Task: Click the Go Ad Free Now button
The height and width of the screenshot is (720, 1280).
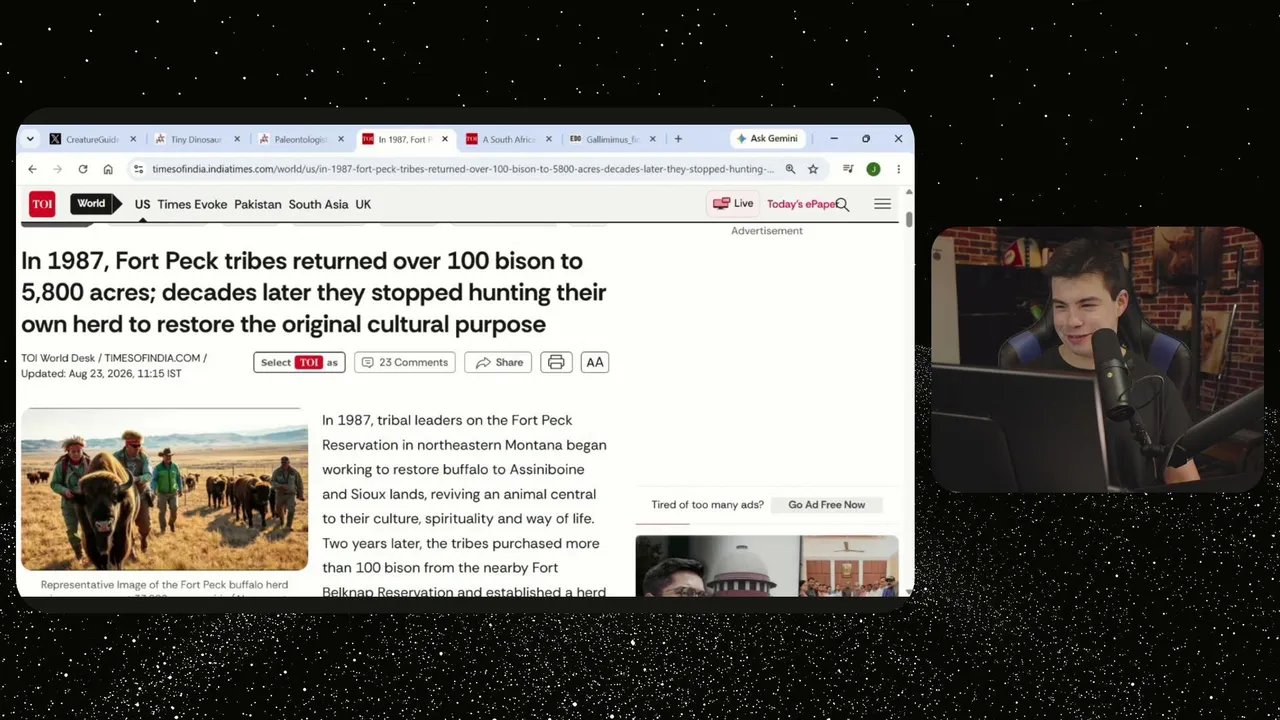Action: pos(826,505)
